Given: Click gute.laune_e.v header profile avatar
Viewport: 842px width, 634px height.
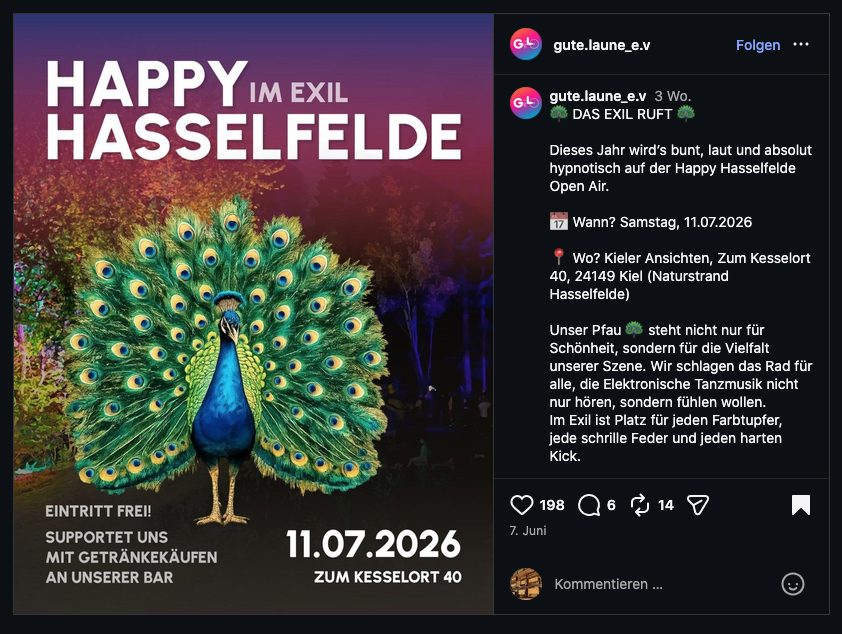Looking at the screenshot, I should click(526, 44).
